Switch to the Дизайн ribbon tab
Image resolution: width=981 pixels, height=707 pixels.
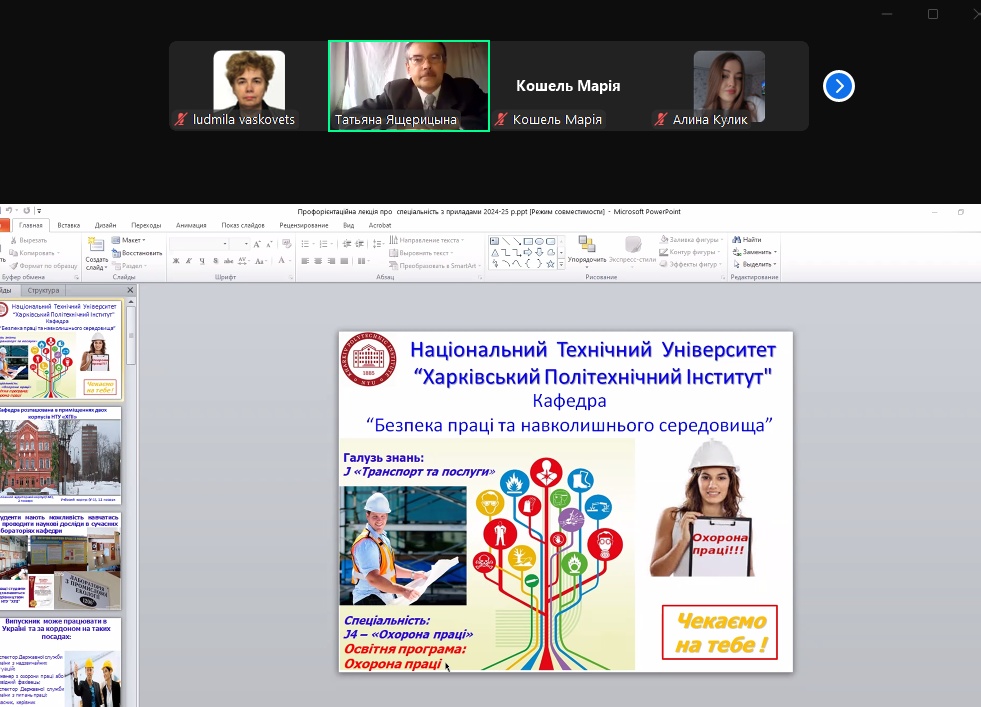coord(106,225)
